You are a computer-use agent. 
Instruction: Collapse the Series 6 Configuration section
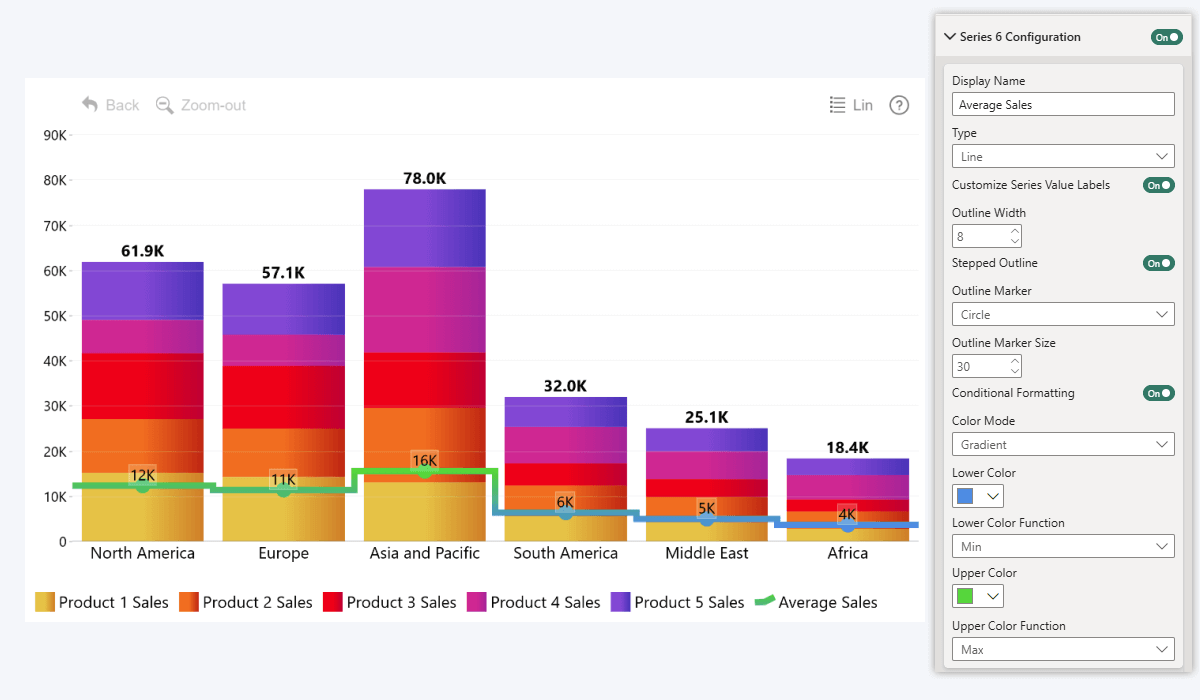click(949, 37)
